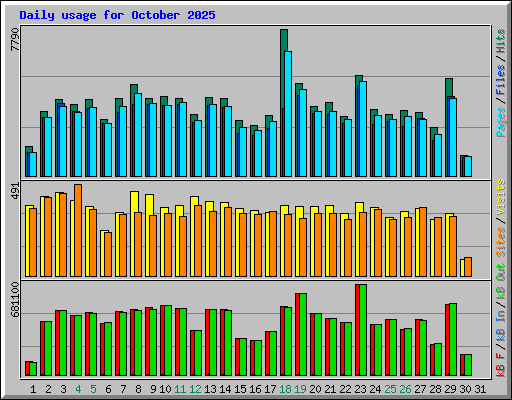Click the red kB bar for day 19
This screenshot has width=512, height=400.
point(297,335)
